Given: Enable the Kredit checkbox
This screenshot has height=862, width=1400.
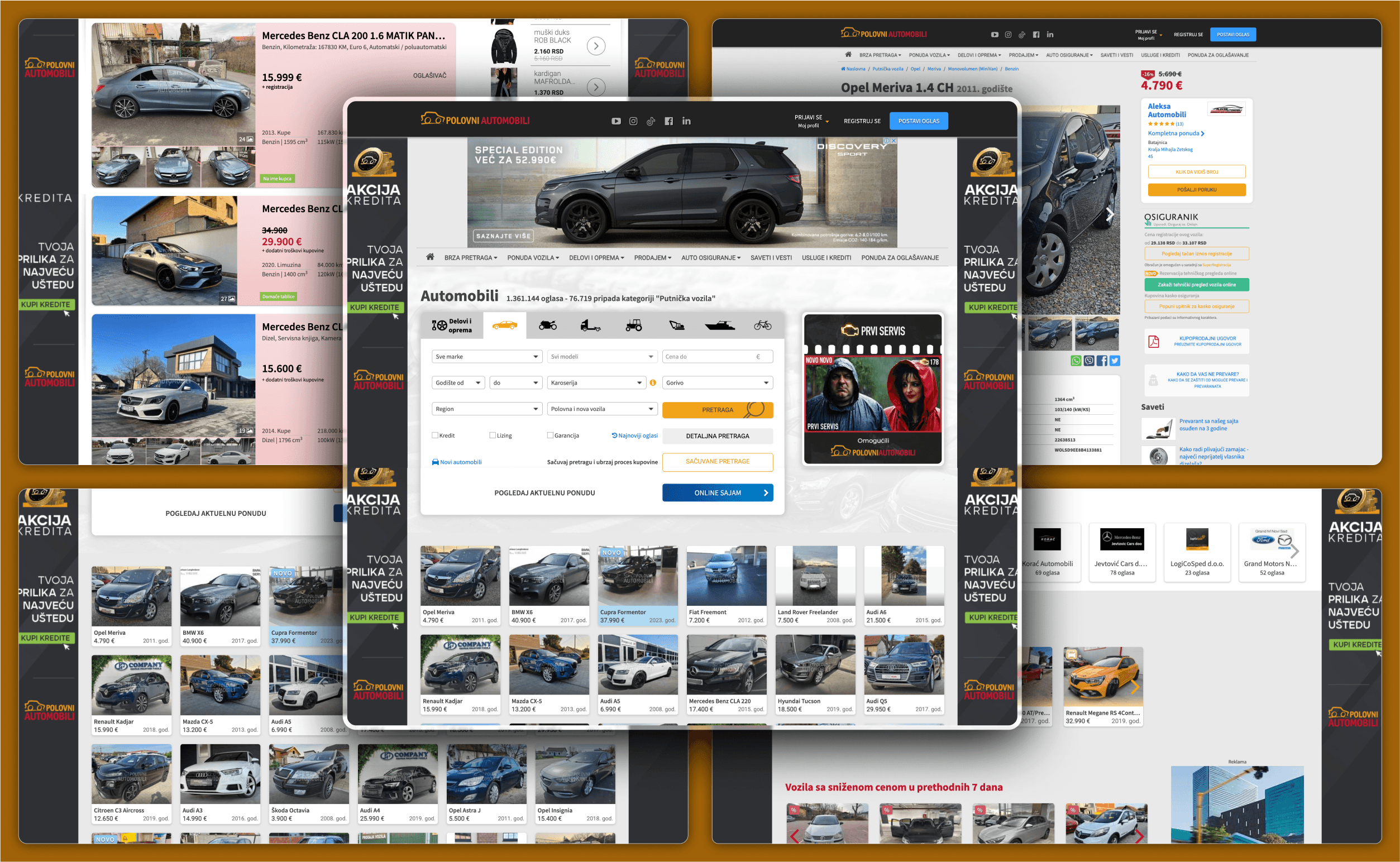Looking at the screenshot, I should pyautogui.click(x=435, y=435).
